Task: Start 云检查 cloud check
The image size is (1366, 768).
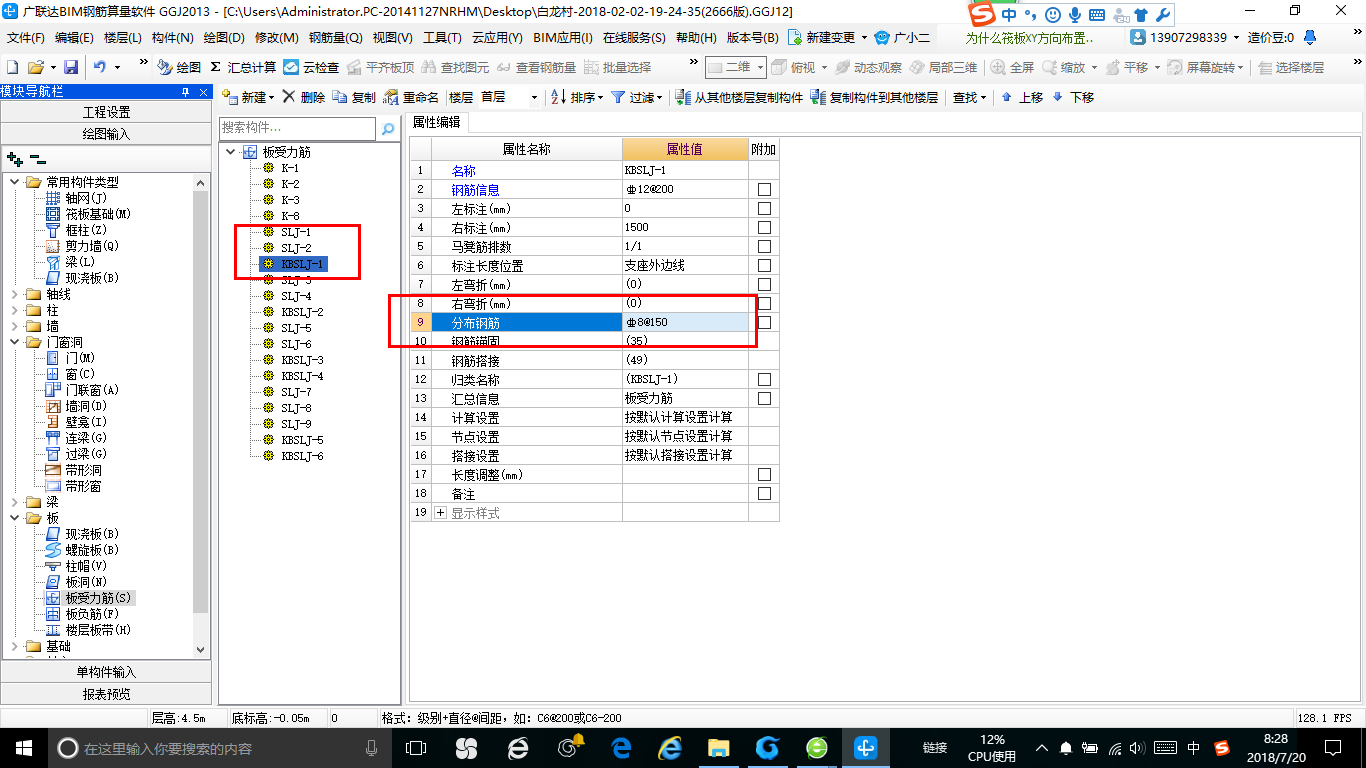Action: coord(311,67)
